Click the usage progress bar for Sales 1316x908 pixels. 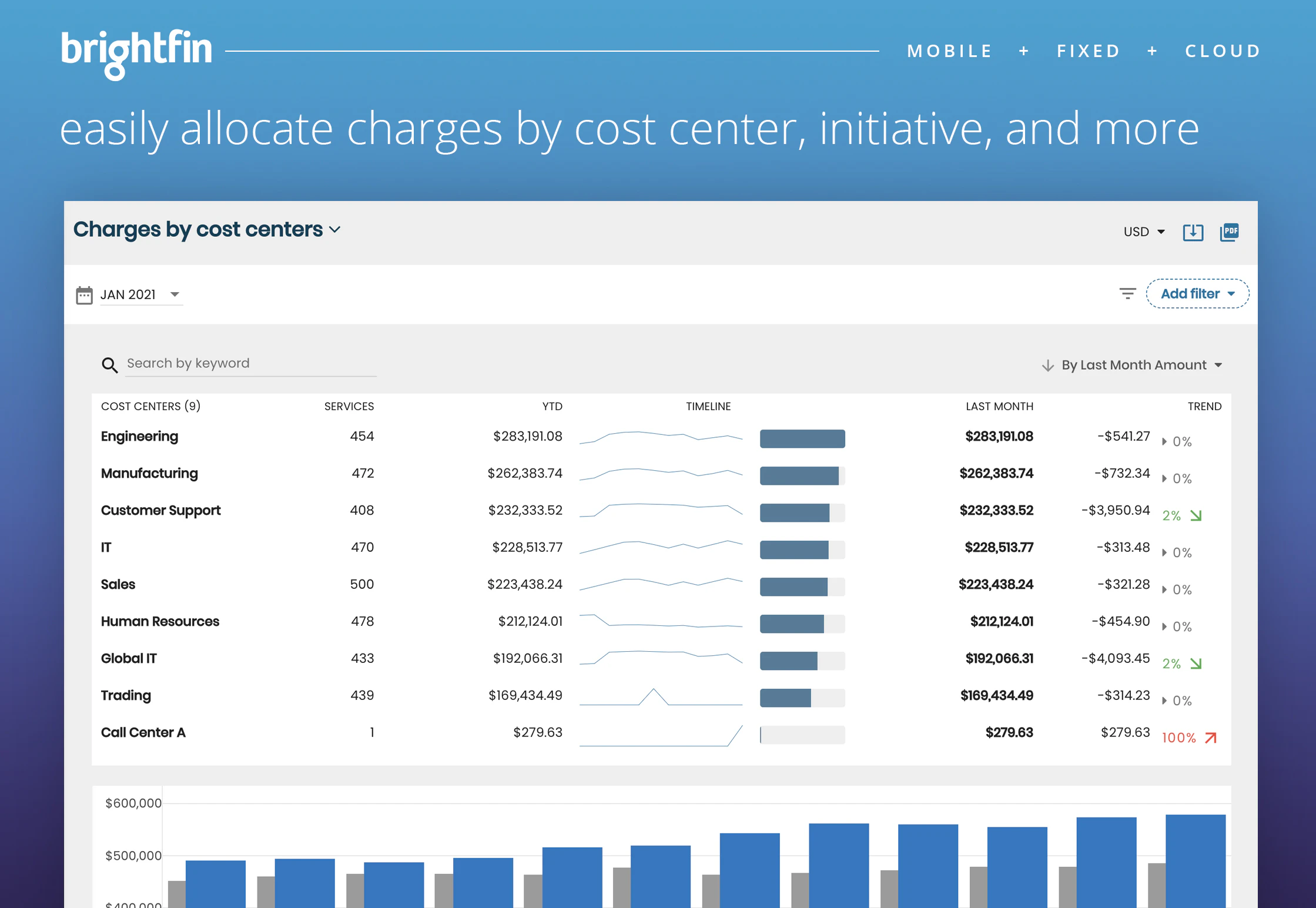click(802, 587)
